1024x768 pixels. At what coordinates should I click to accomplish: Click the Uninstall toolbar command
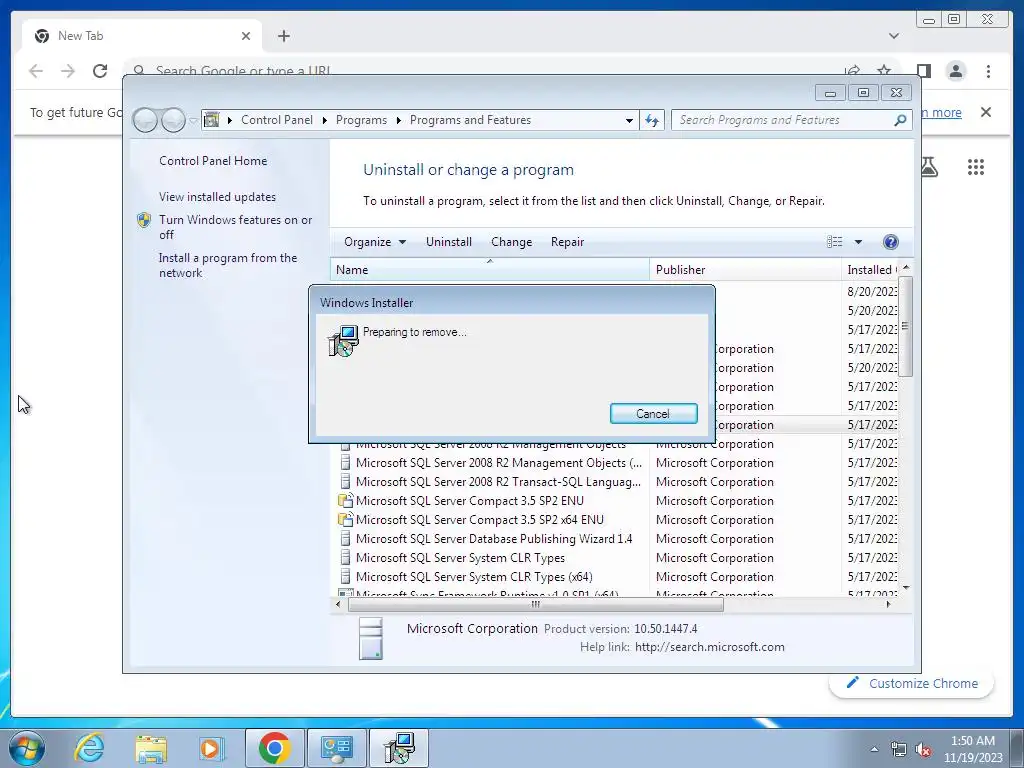(x=449, y=242)
